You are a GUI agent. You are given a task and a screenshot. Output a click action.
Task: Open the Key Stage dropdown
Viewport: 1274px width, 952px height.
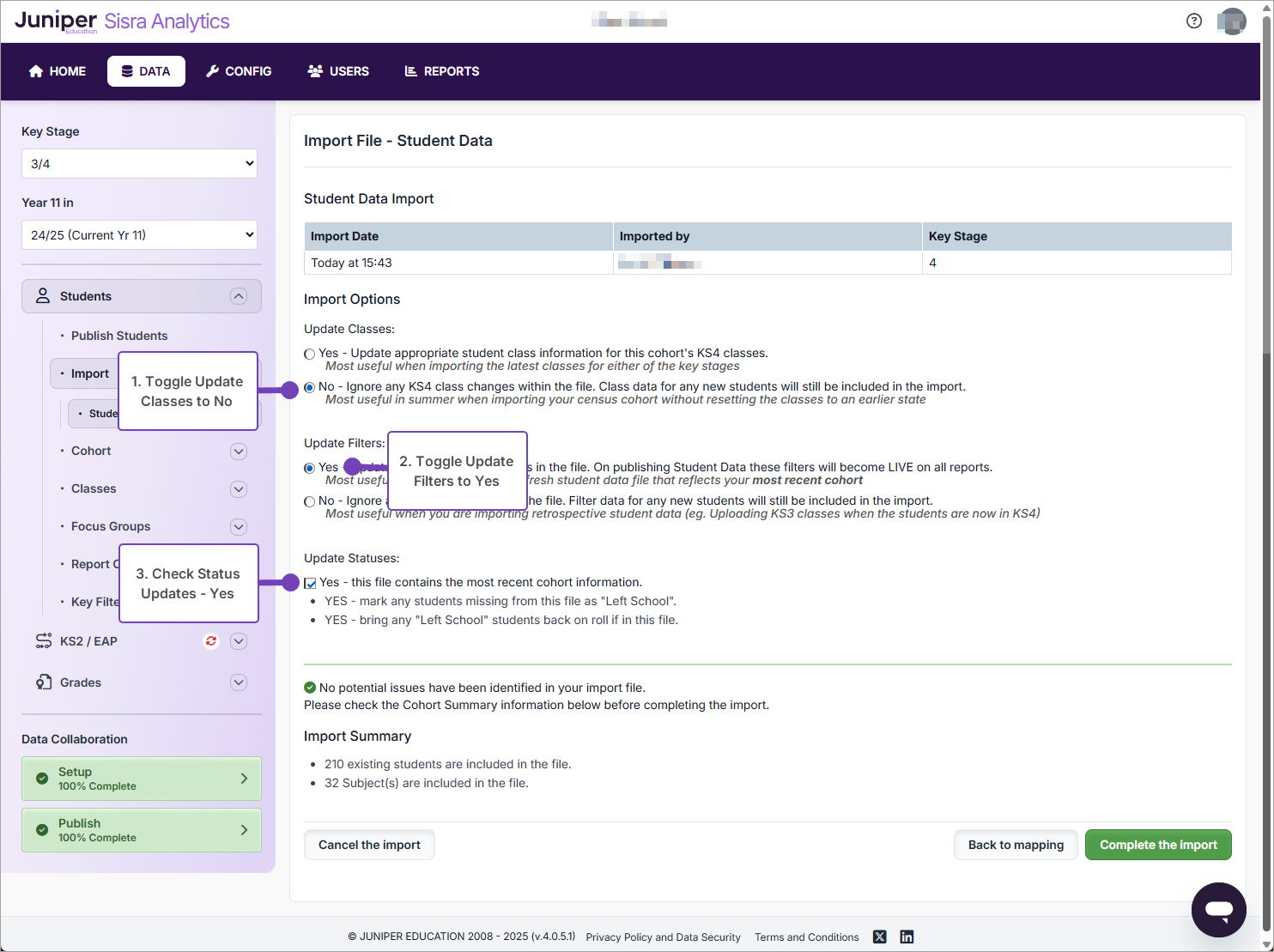pyautogui.click(x=139, y=164)
